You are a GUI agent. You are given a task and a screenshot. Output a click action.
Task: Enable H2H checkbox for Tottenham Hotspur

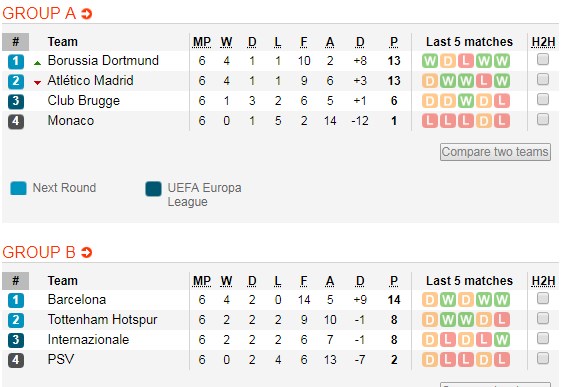[x=543, y=318]
